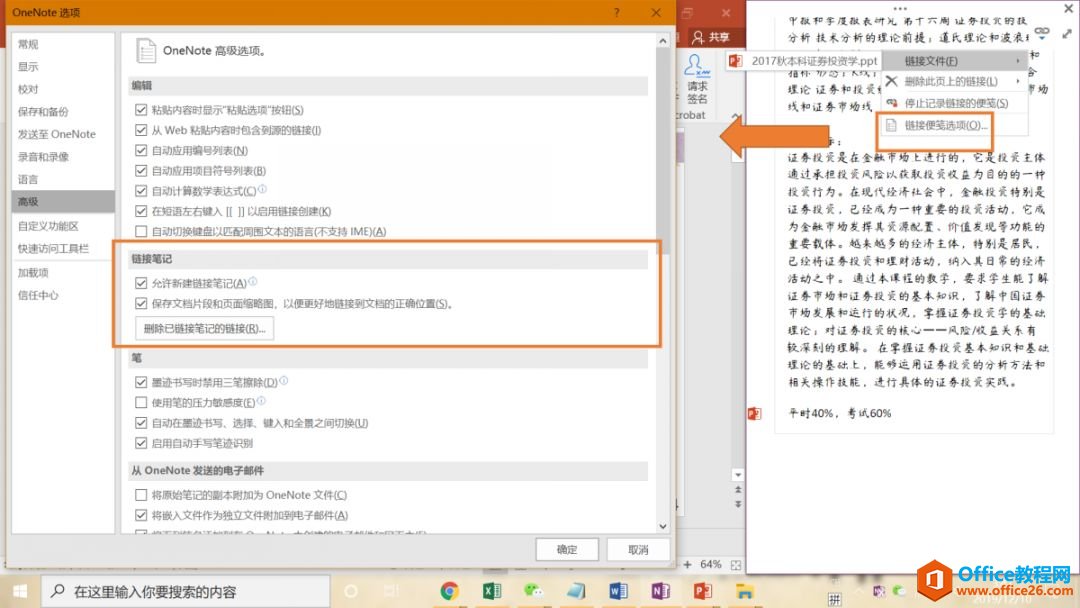Enable 使用笔的压力敏感度 checkbox

pos(141,402)
